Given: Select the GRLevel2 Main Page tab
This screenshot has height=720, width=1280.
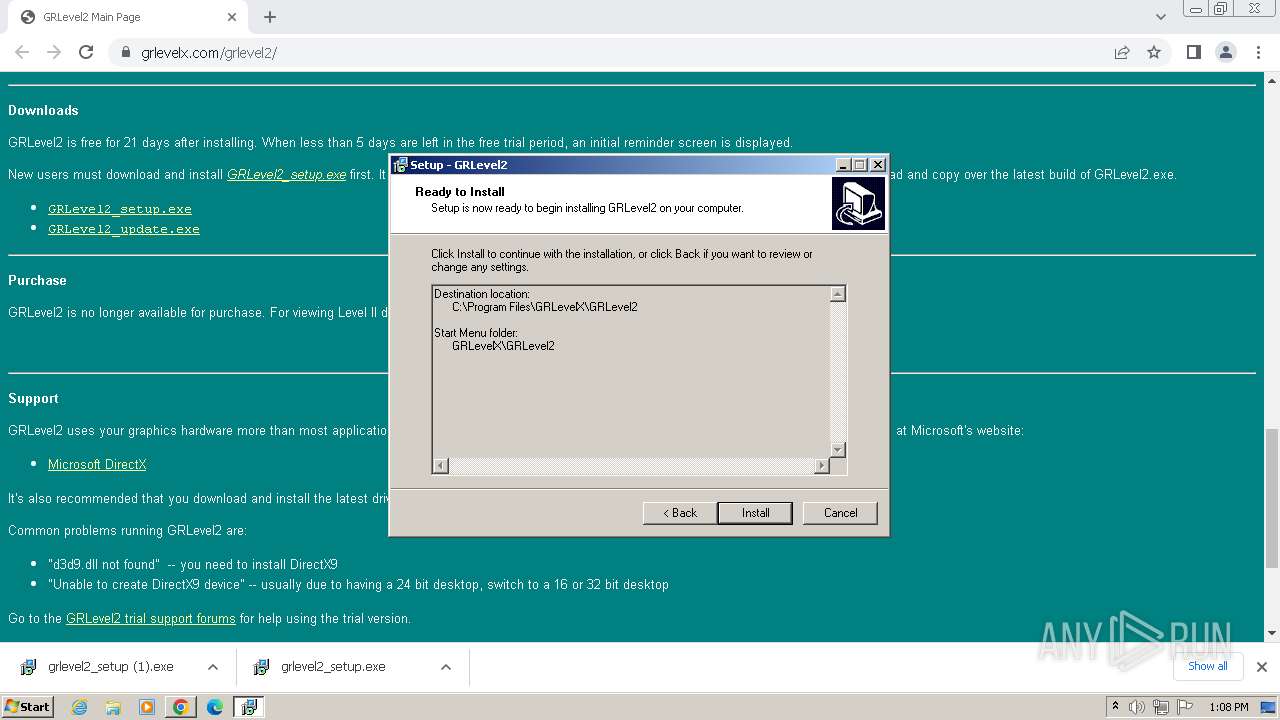Looking at the screenshot, I should pyautogui.click(x=127, y=17).
